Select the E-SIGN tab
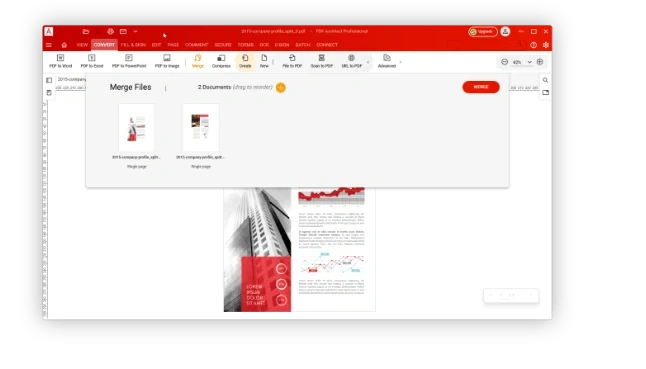This screenshot has width=646, height=369. (x=282, y=45)
